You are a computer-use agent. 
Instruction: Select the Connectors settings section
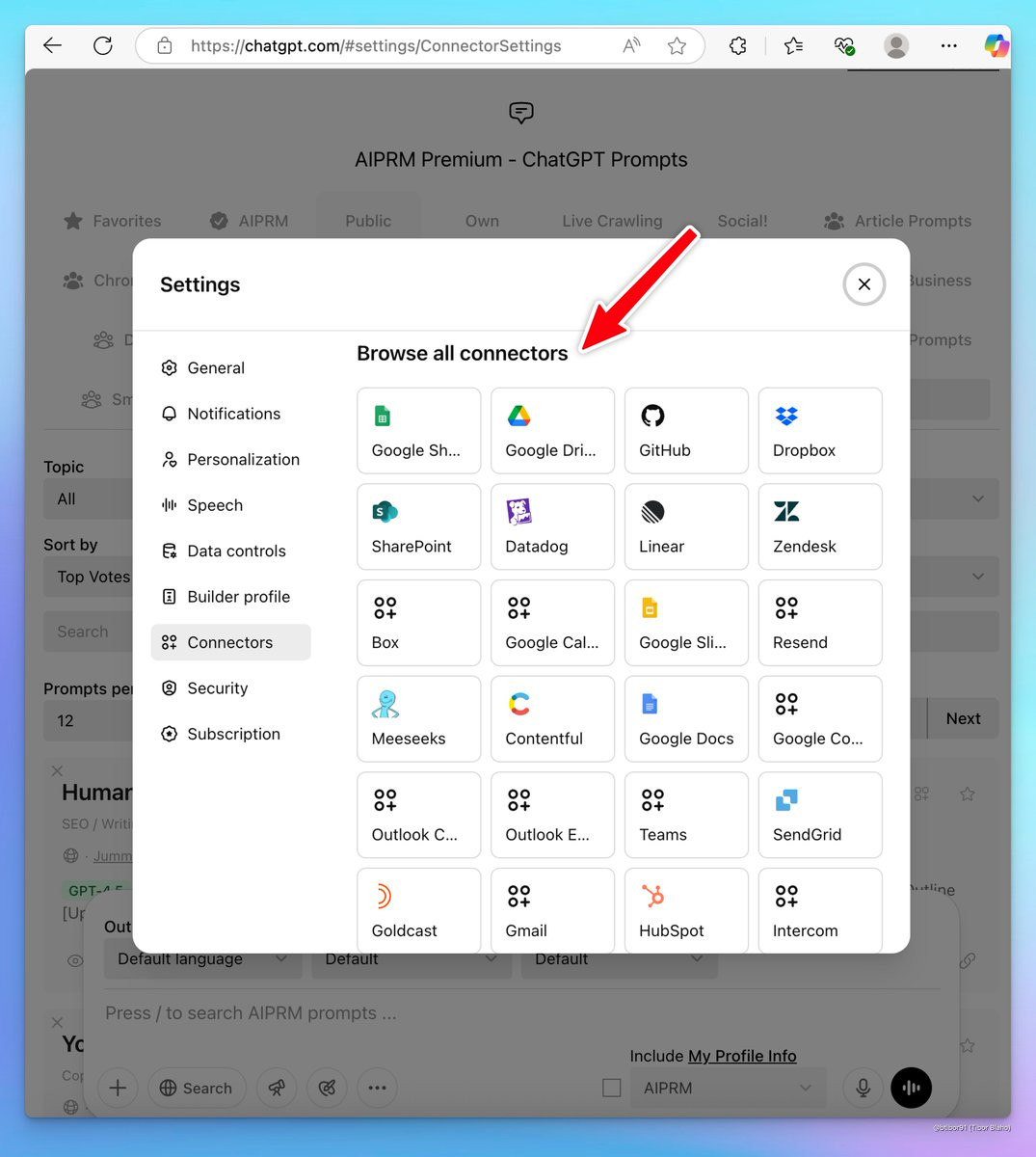tap(230, 642)
